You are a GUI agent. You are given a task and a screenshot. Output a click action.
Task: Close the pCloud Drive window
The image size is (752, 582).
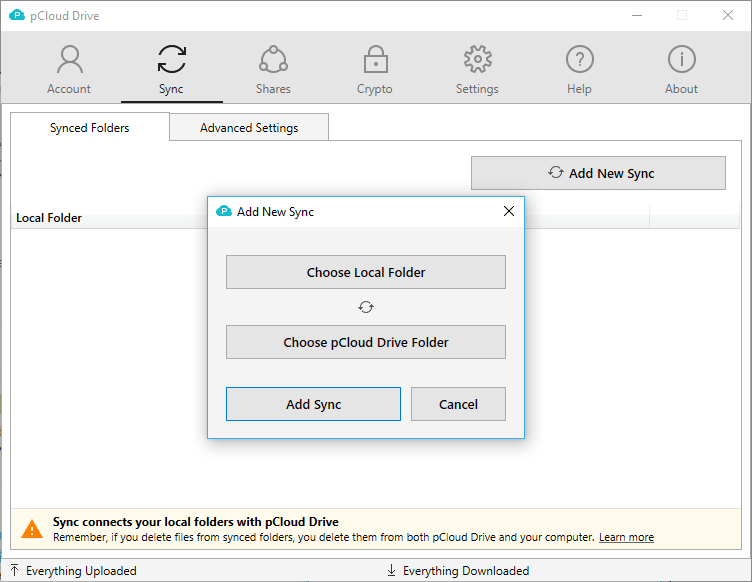(x=728, y=15)
